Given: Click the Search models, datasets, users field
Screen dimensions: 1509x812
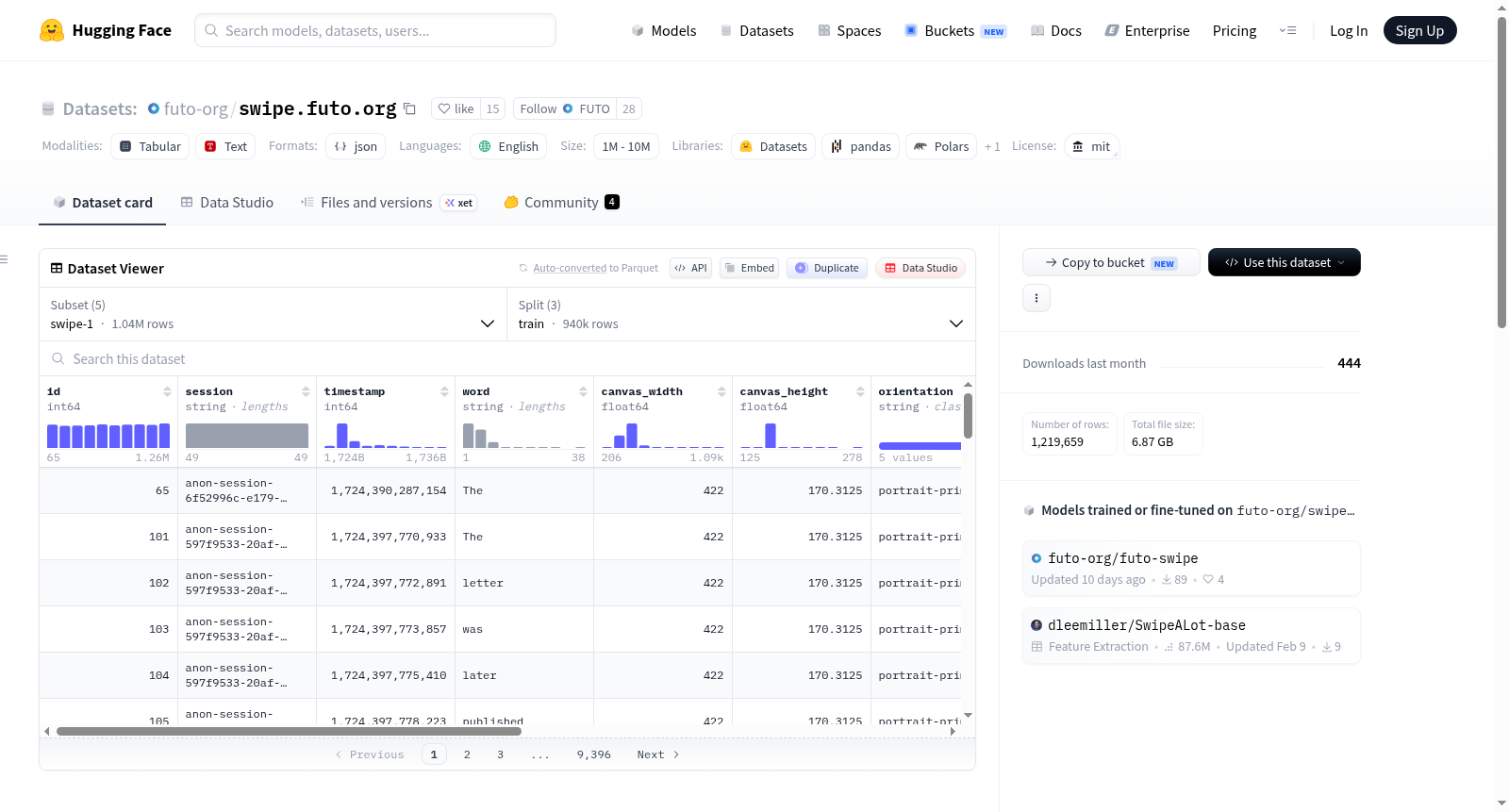Looking at the screenshot, I should coord(375,30).
